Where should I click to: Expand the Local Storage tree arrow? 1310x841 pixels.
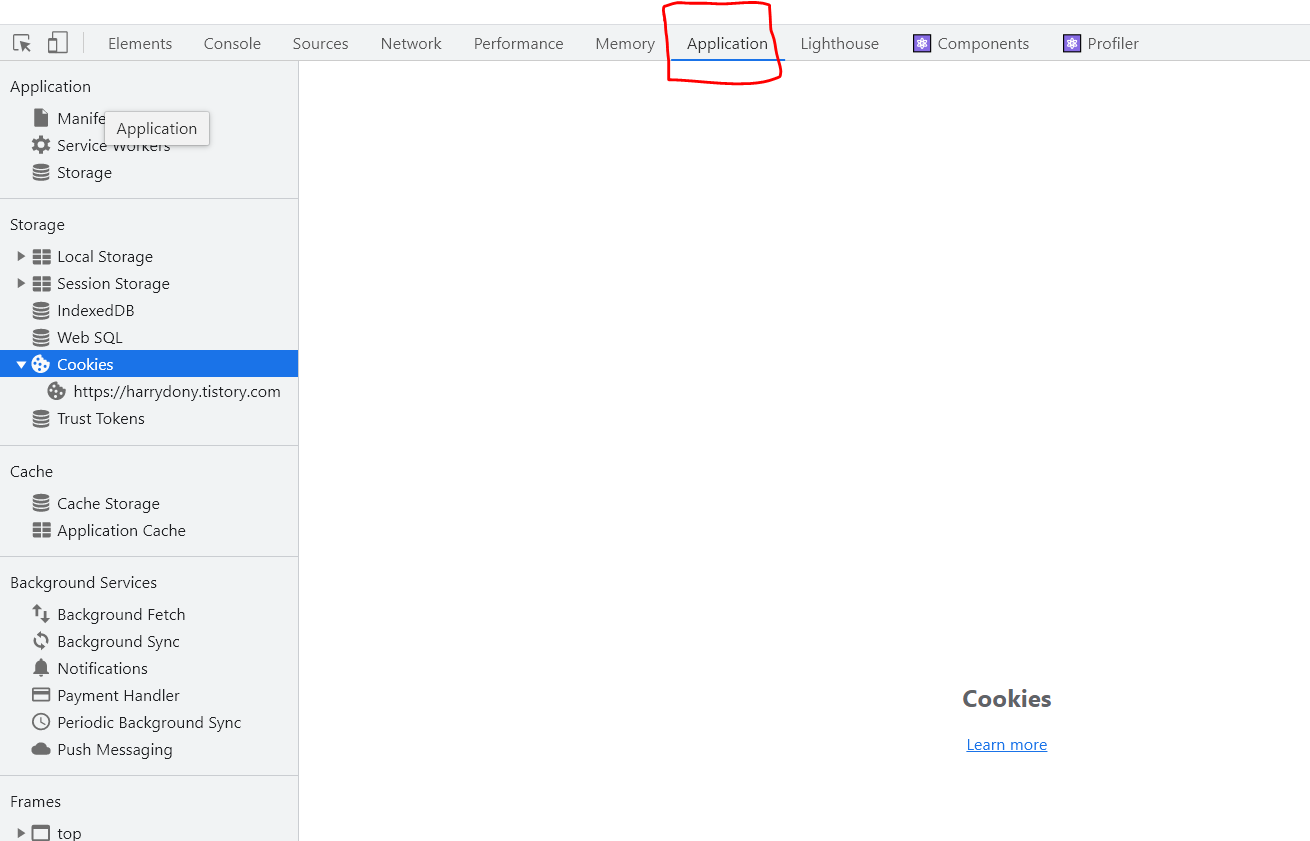(21, 256)
